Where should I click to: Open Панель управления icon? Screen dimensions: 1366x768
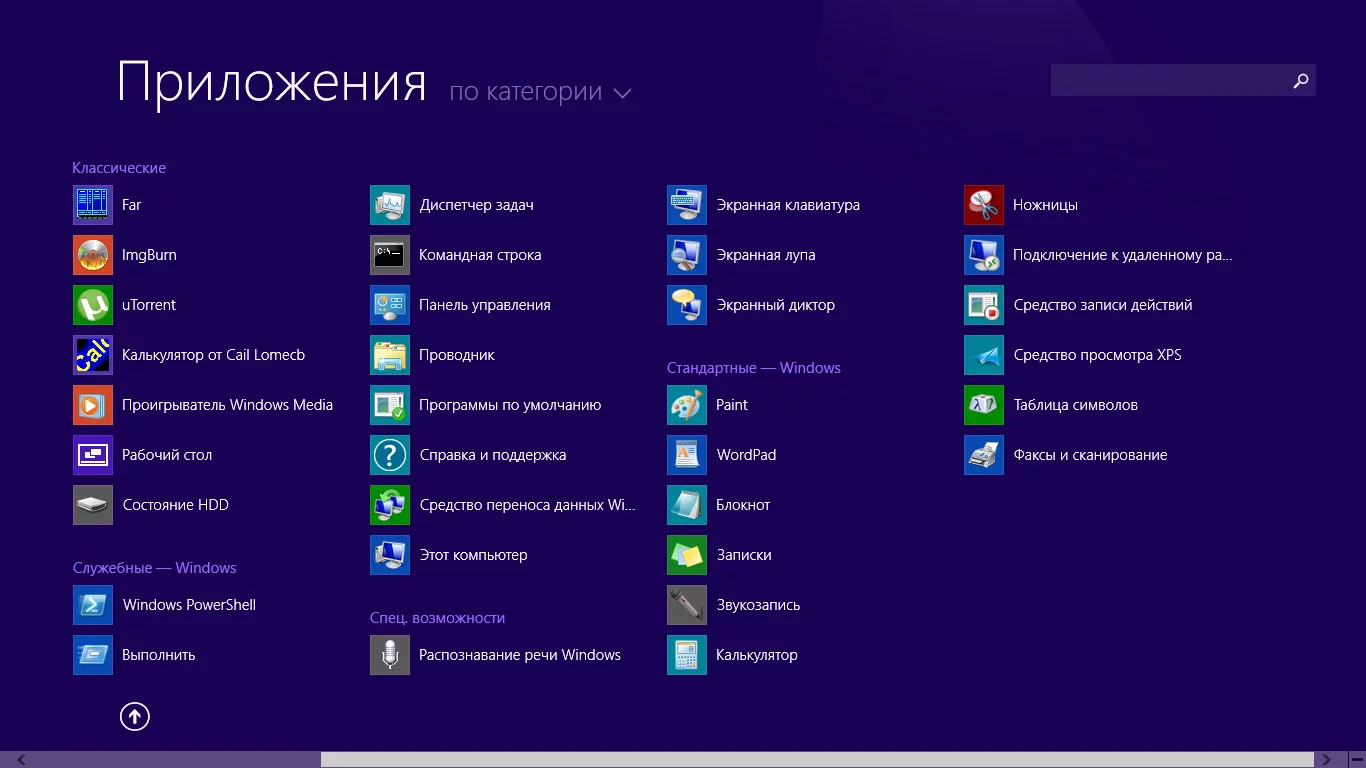point(390,305)
